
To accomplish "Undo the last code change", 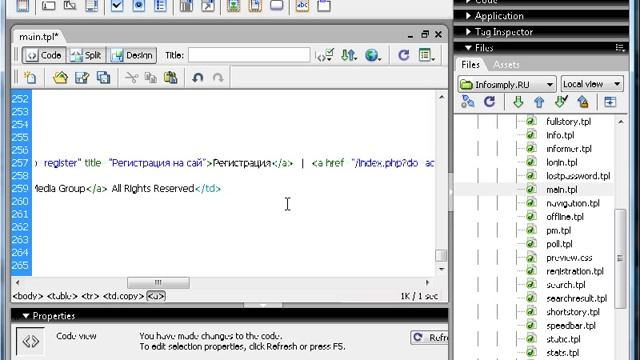I will [x=198, y=77].
